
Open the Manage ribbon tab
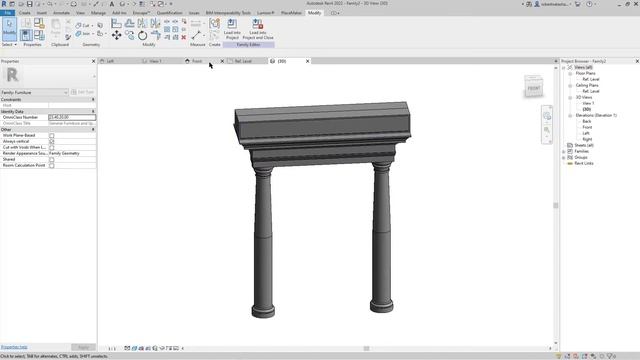point(98,13)
